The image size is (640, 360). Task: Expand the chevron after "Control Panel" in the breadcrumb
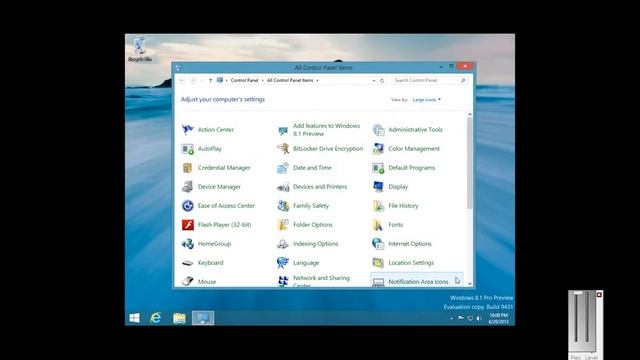pyautogui.click(x=262, y=80)
